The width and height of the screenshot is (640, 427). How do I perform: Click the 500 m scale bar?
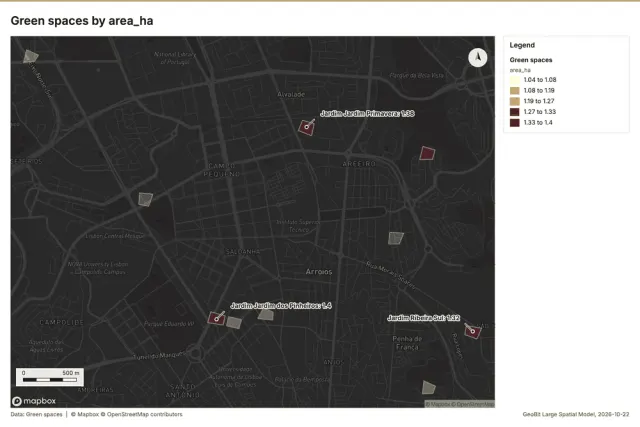pyautogui.click(x=50, y=377)
